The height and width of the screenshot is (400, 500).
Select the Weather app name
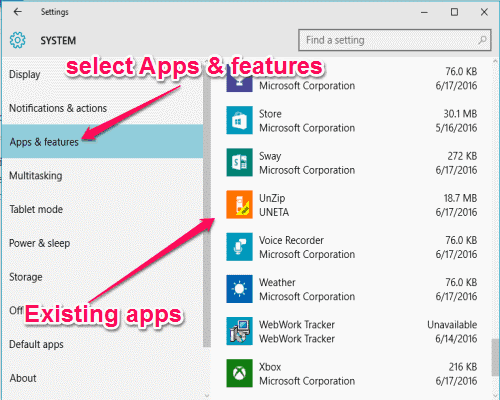tap(277, 282)
